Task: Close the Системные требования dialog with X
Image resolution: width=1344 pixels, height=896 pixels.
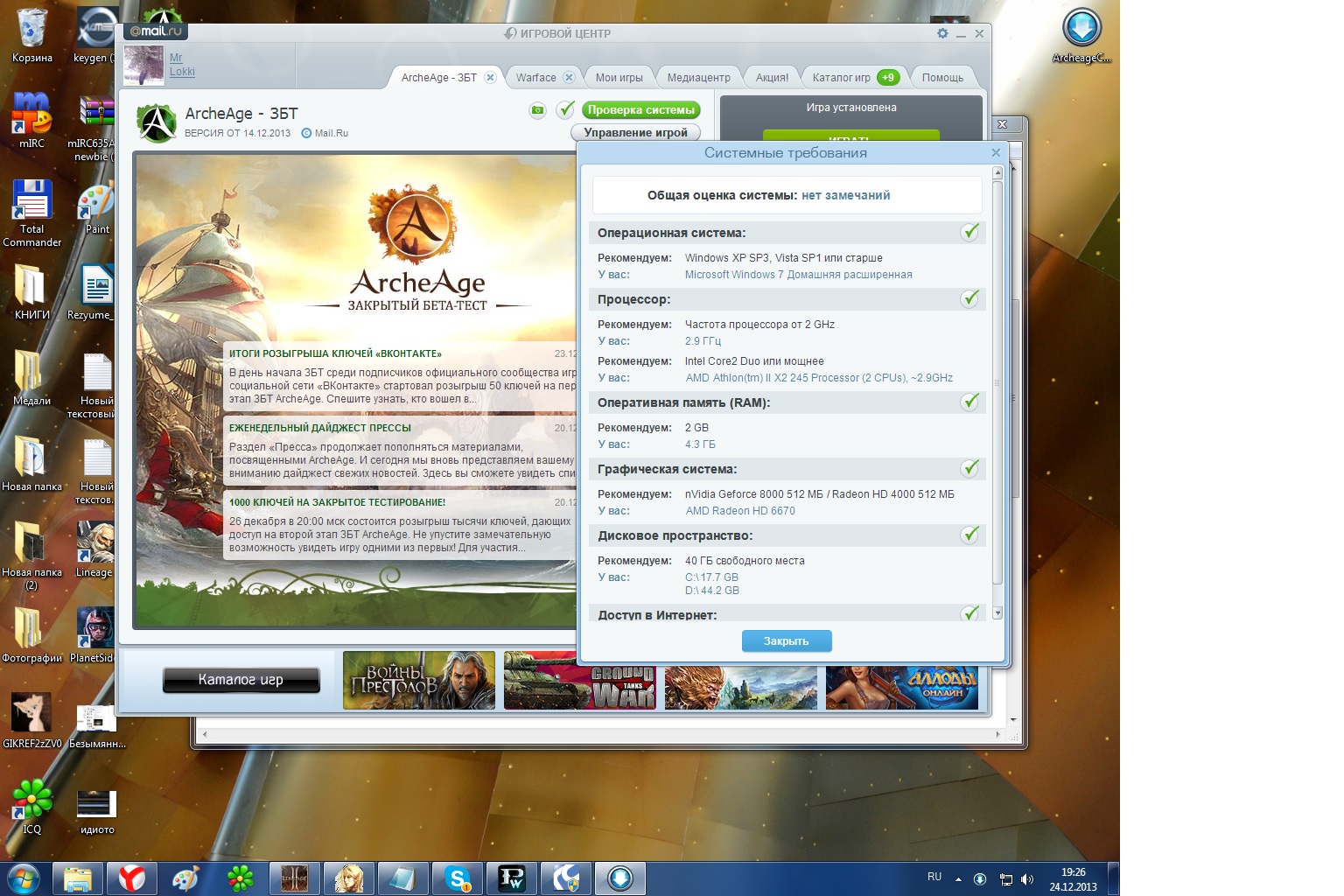Action: click(996, 152)
